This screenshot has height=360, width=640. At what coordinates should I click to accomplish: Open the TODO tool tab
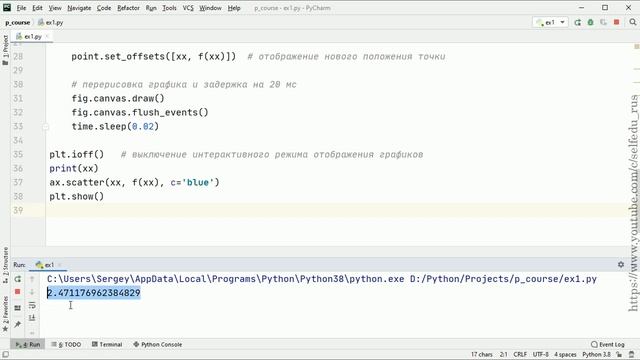tap(66, 344)
